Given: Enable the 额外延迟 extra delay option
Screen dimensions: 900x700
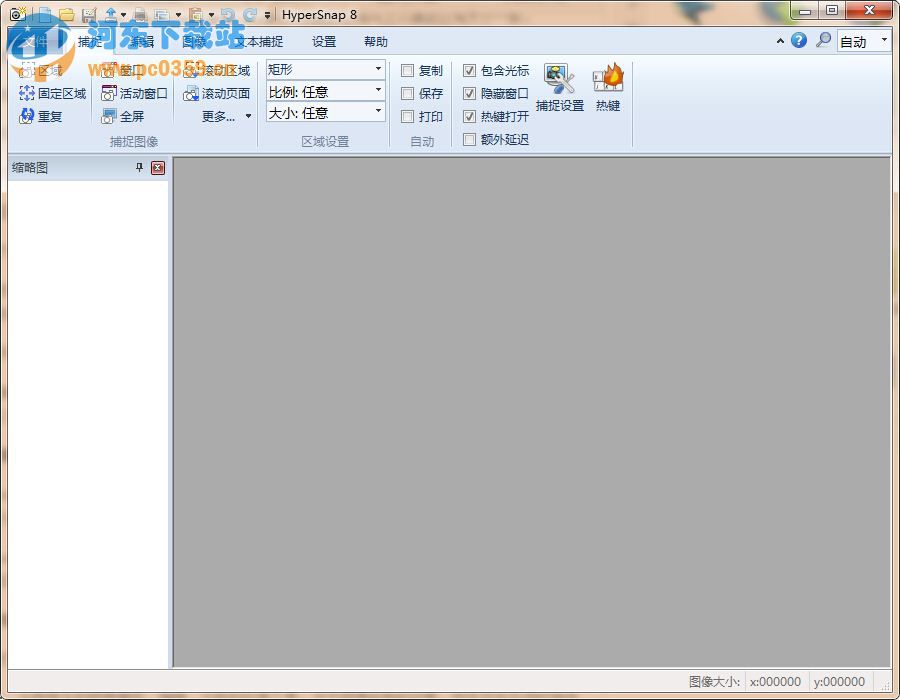Looking at the screenshot, I should [x=469, y=140].
